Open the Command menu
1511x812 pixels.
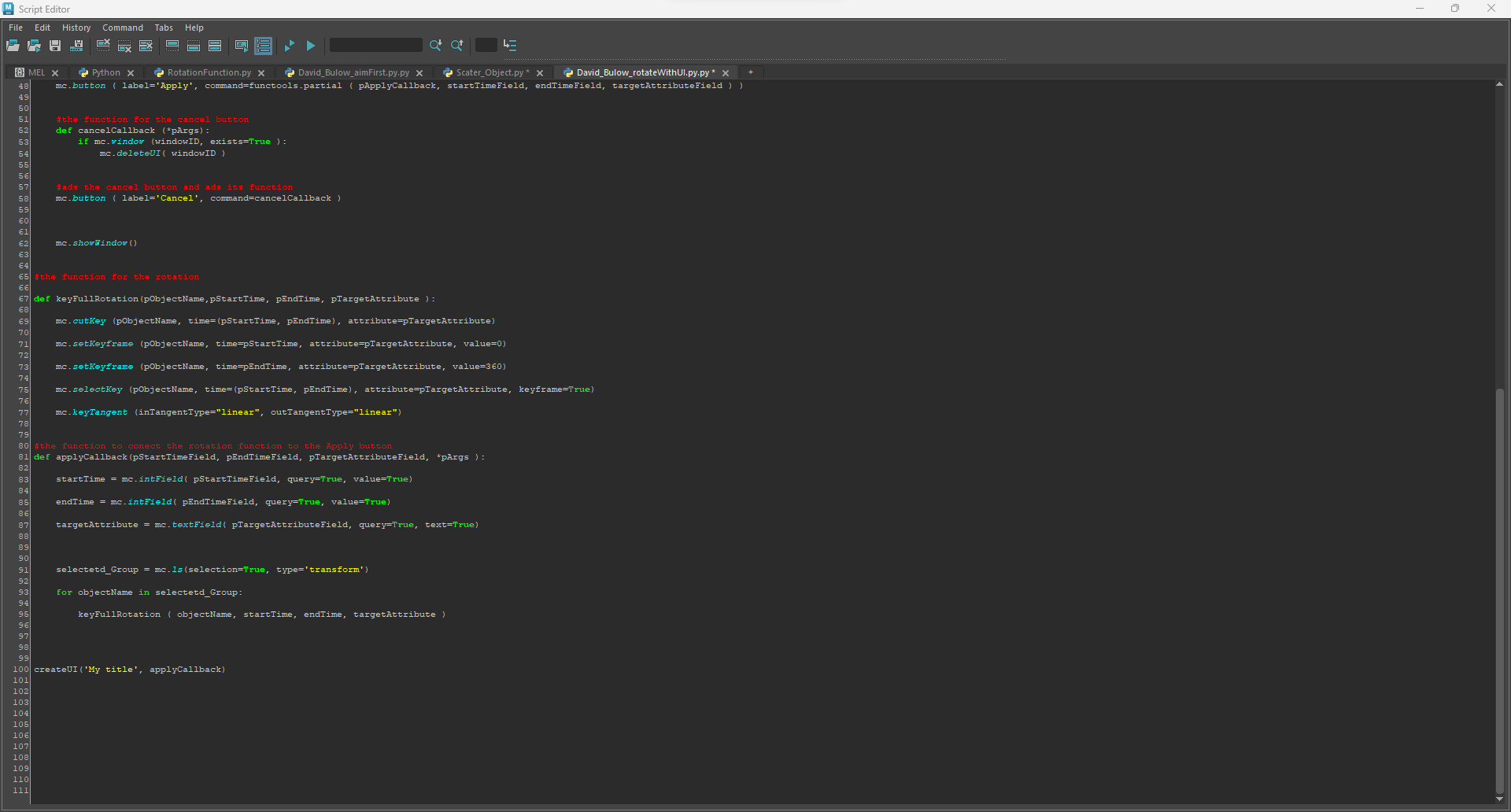[x=123, y=28]
